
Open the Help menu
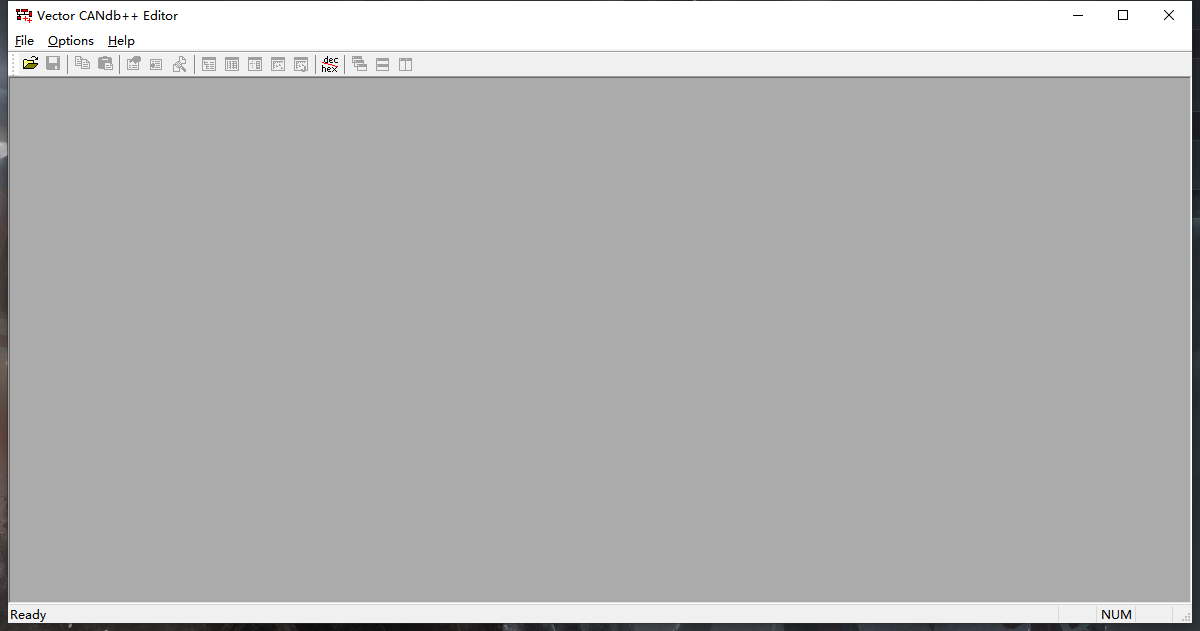click(121, 41)
